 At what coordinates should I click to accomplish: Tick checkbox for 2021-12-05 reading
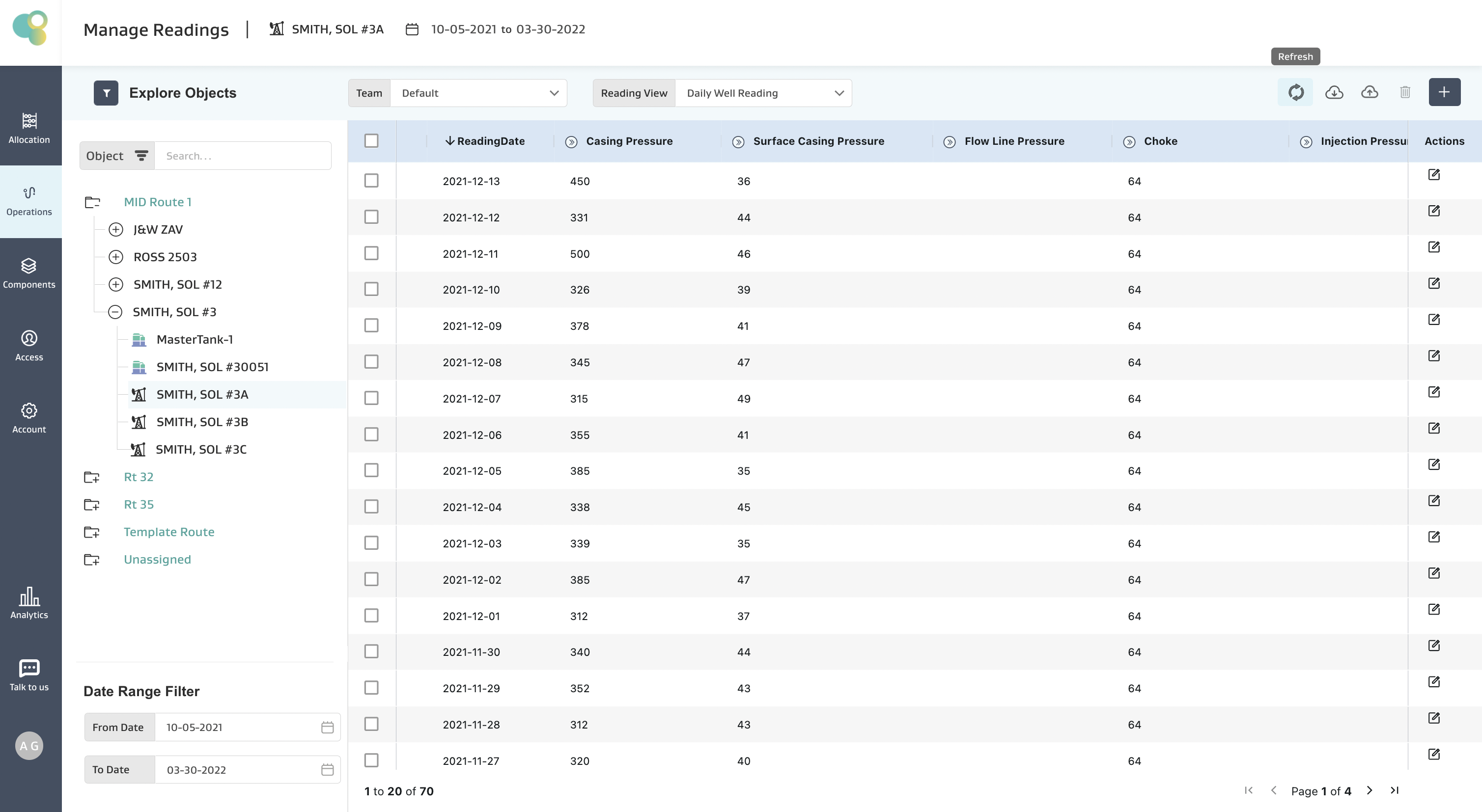(x=371, y=470)
